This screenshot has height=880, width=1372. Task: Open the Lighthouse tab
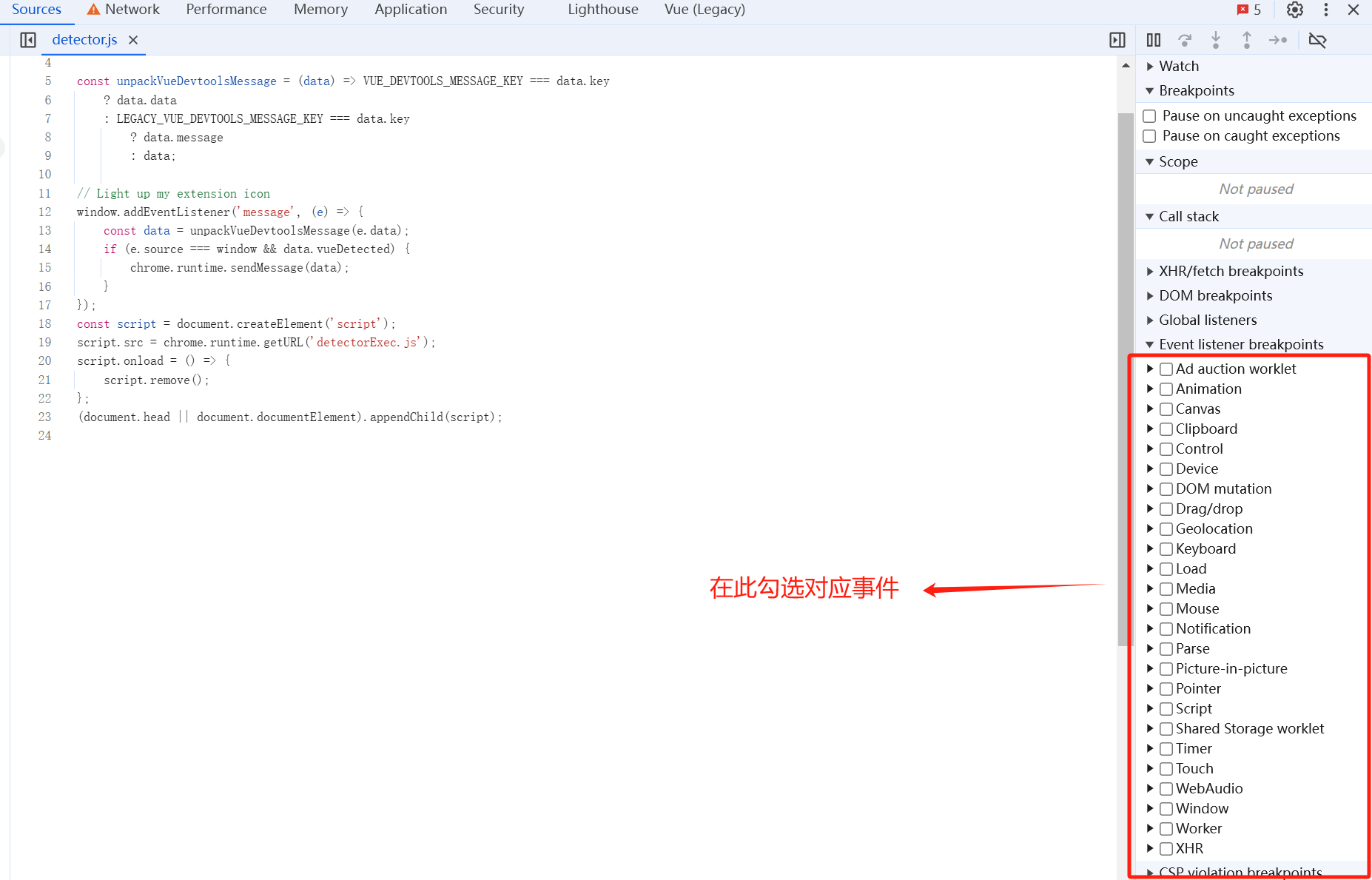coord(603,10)
